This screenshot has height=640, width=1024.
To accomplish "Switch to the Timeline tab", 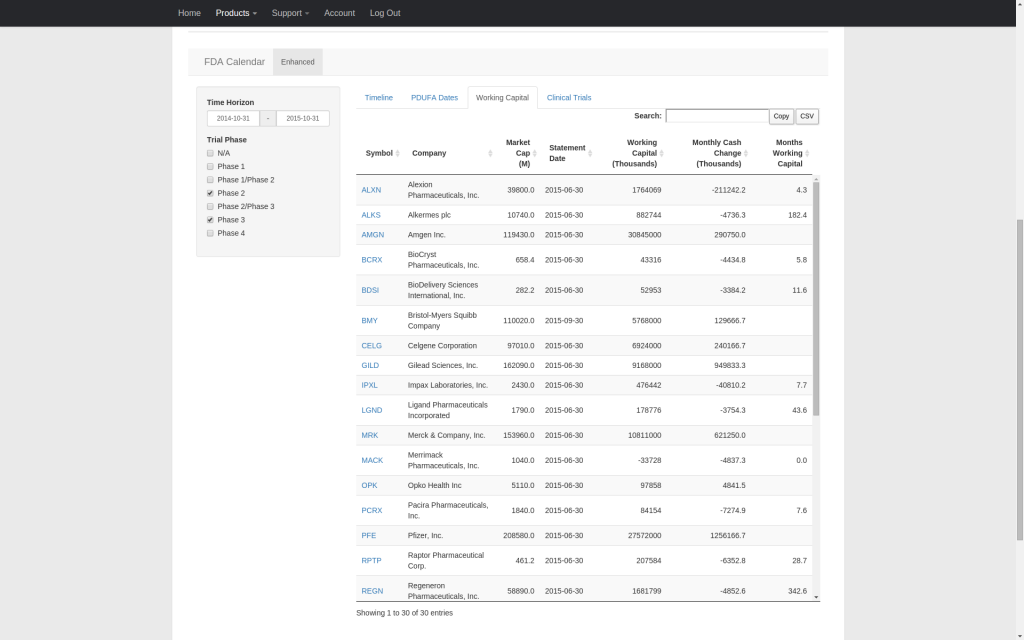I will [379, 98].
